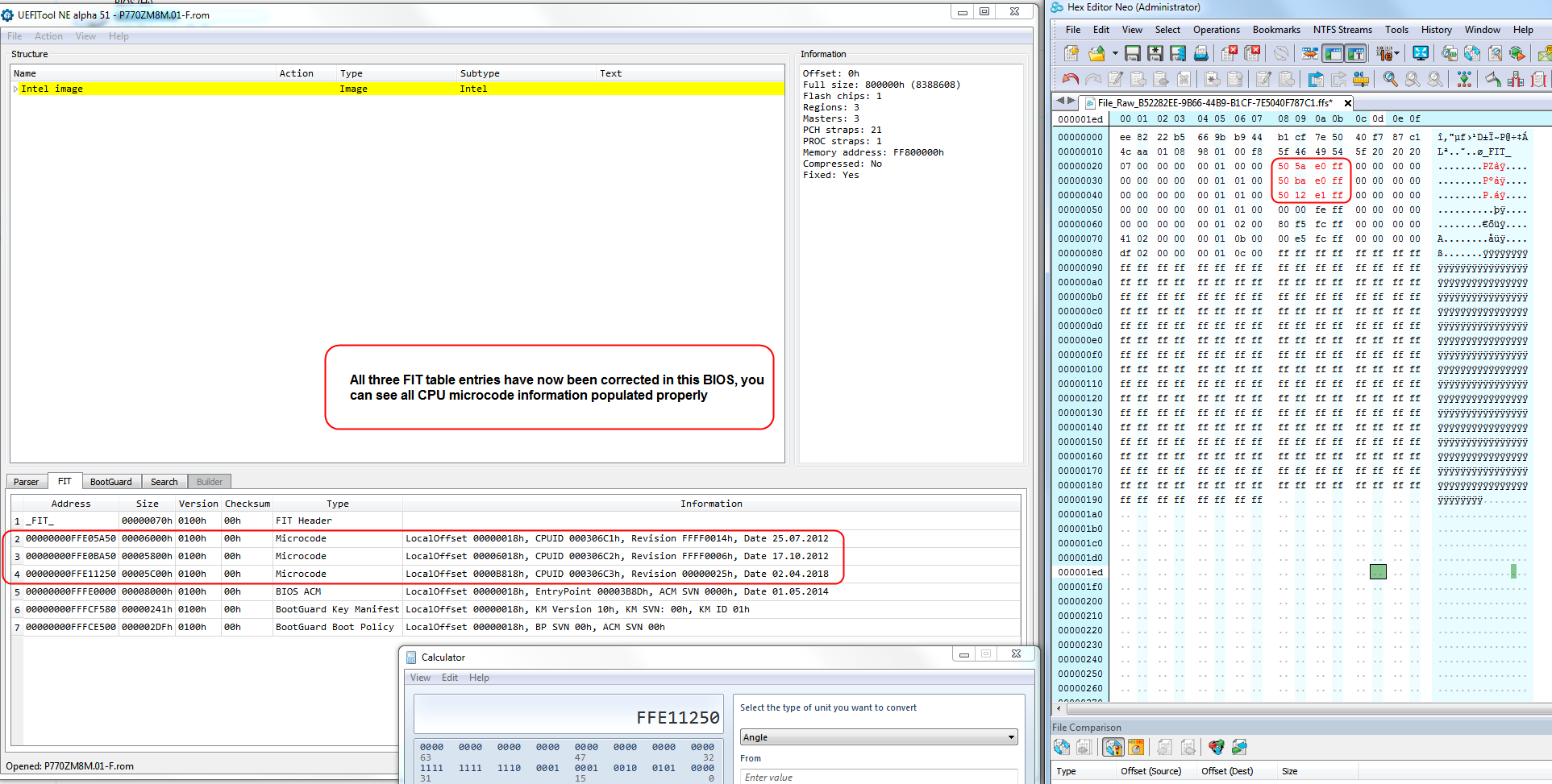Click Save As icon with asterisk floppy
Image resolution: width=1552 pixels, height=784 pixels.
[1155, 53]
